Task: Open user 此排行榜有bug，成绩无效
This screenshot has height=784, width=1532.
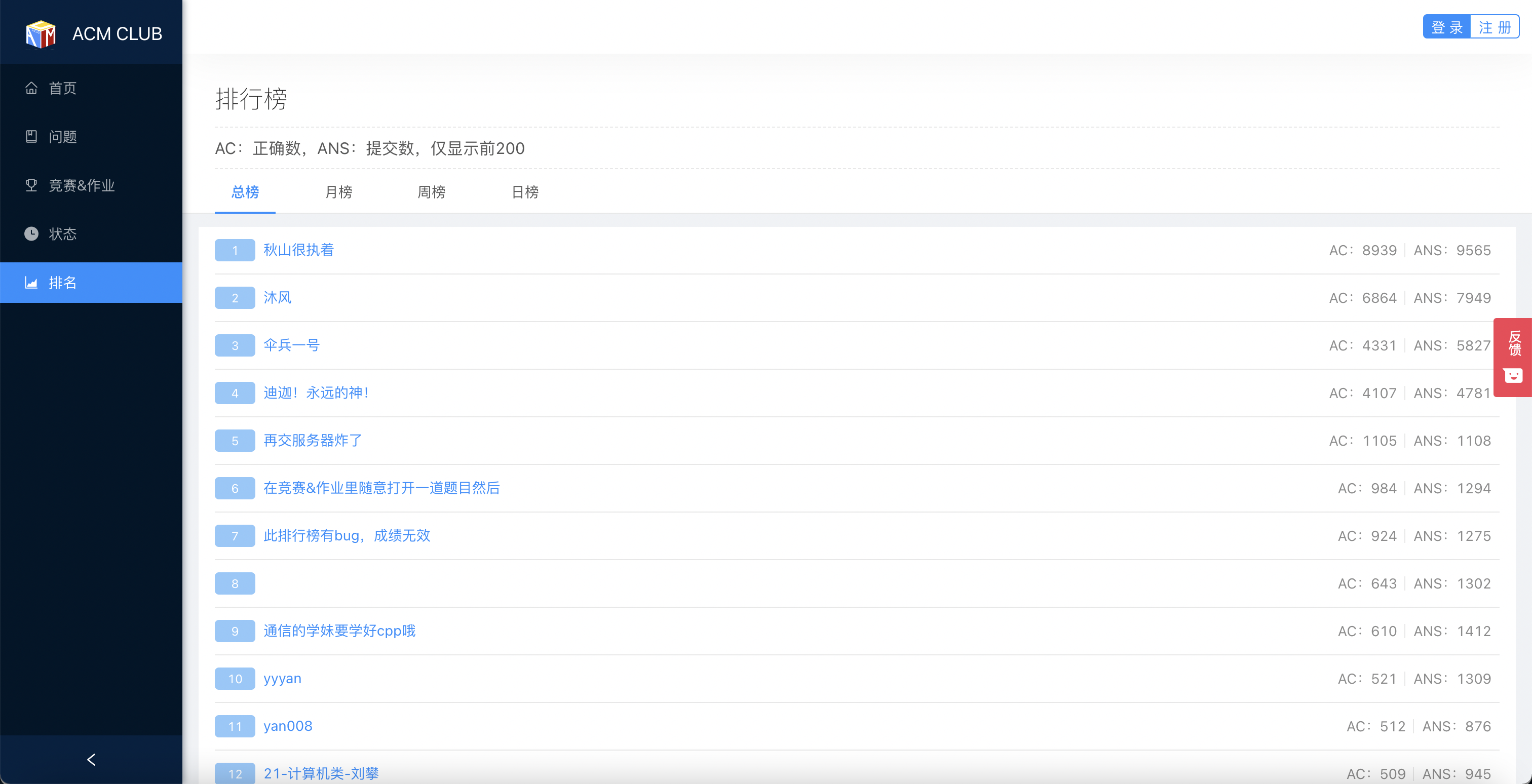Action: point(347,535)
